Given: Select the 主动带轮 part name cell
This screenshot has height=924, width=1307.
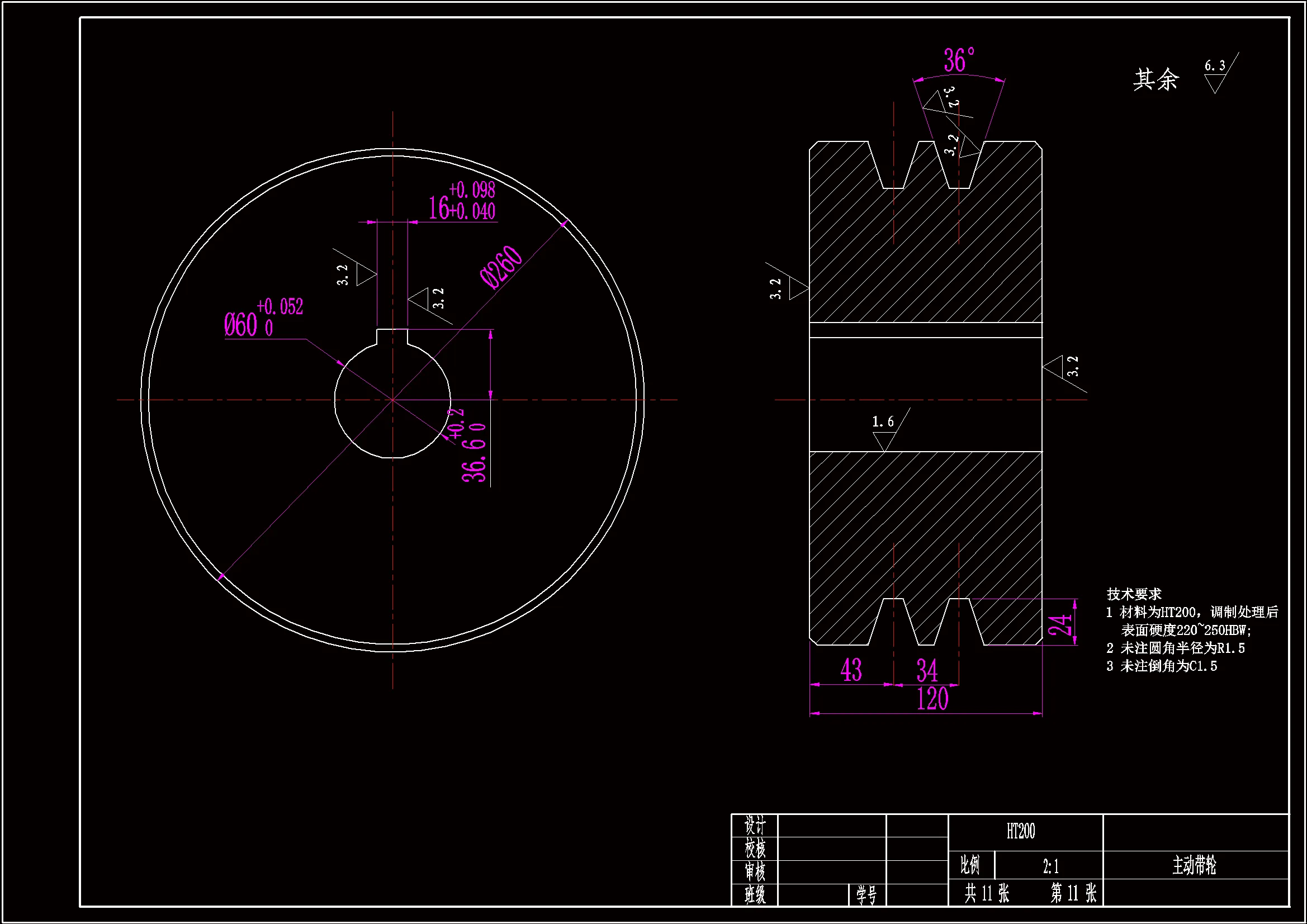Looking at the screenshot, I should coord(1194,865).
